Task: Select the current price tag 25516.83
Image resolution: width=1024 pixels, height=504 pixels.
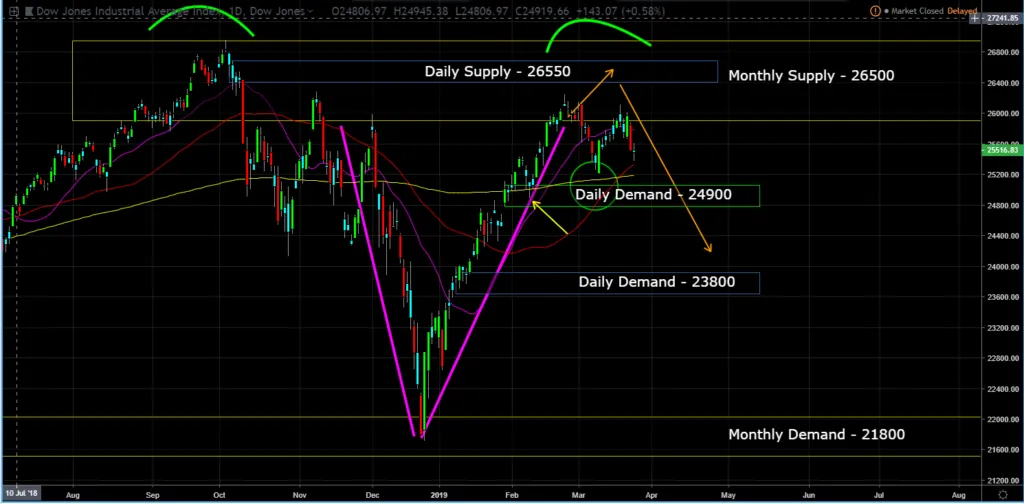Action: (1002, 151)
